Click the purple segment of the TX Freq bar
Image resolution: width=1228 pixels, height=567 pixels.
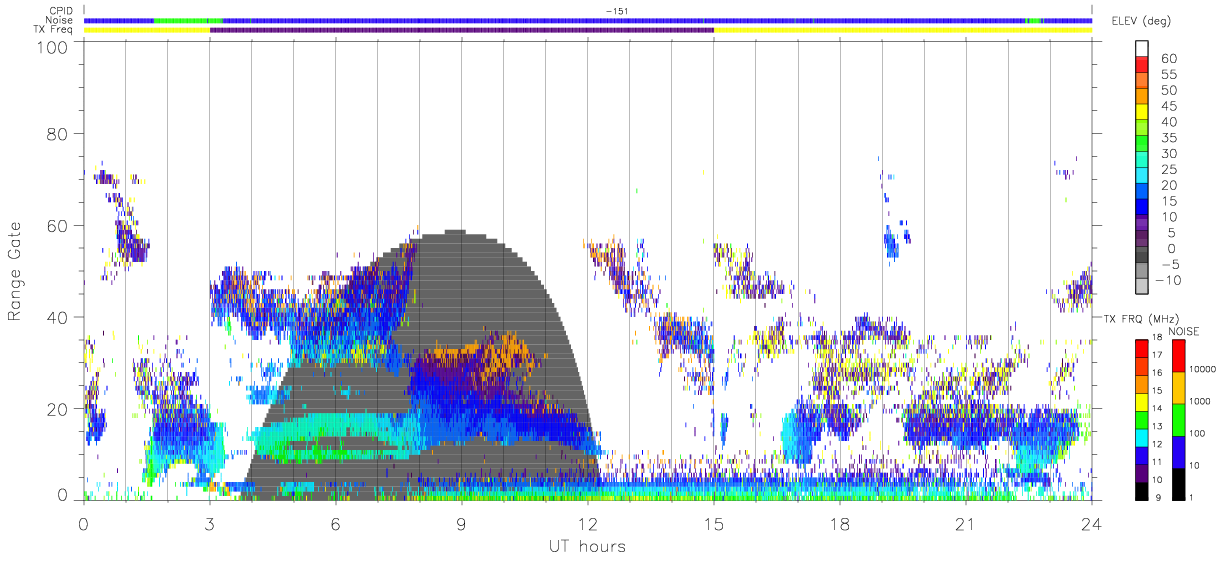462,30
